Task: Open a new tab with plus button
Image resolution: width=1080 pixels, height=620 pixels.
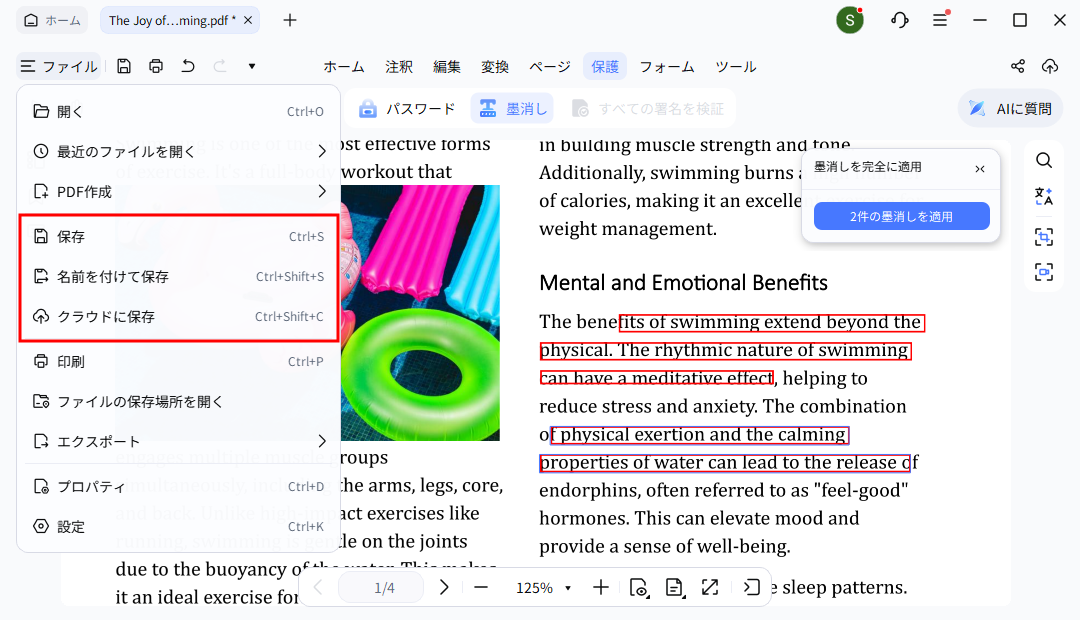Action: tap(290, 20)
